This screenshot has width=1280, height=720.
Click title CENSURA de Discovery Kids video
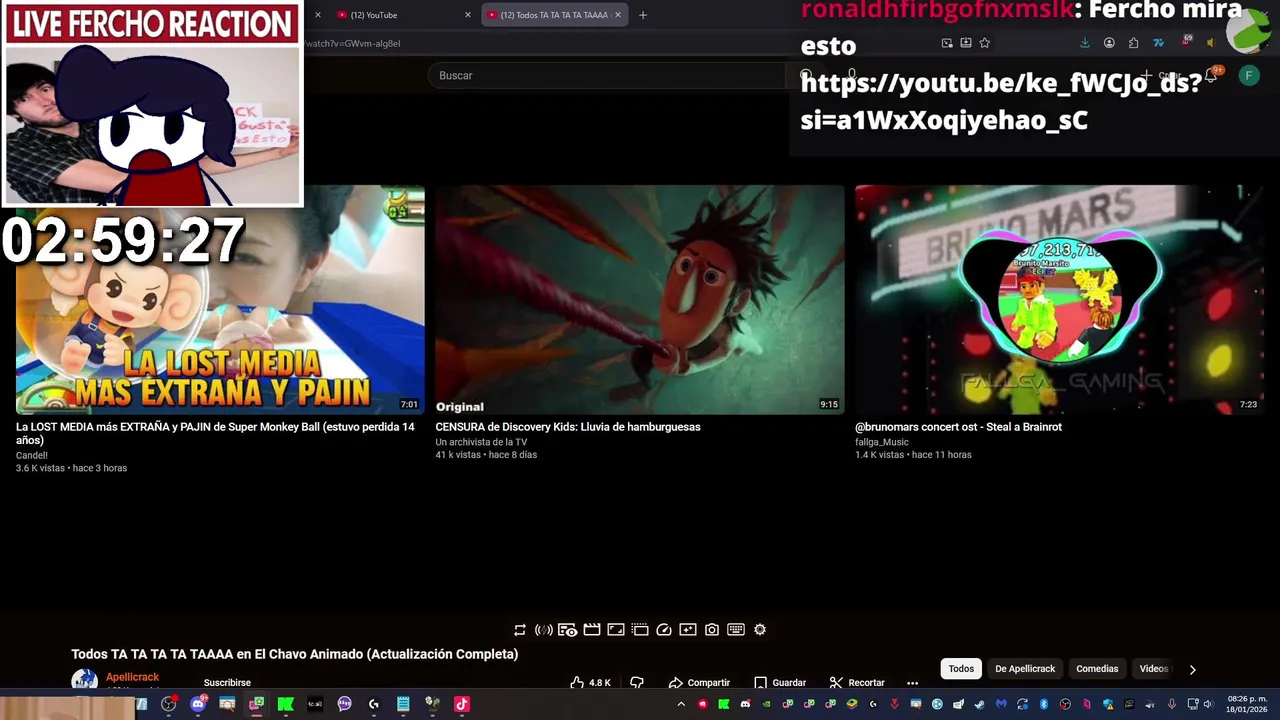(x=568, y=427)
